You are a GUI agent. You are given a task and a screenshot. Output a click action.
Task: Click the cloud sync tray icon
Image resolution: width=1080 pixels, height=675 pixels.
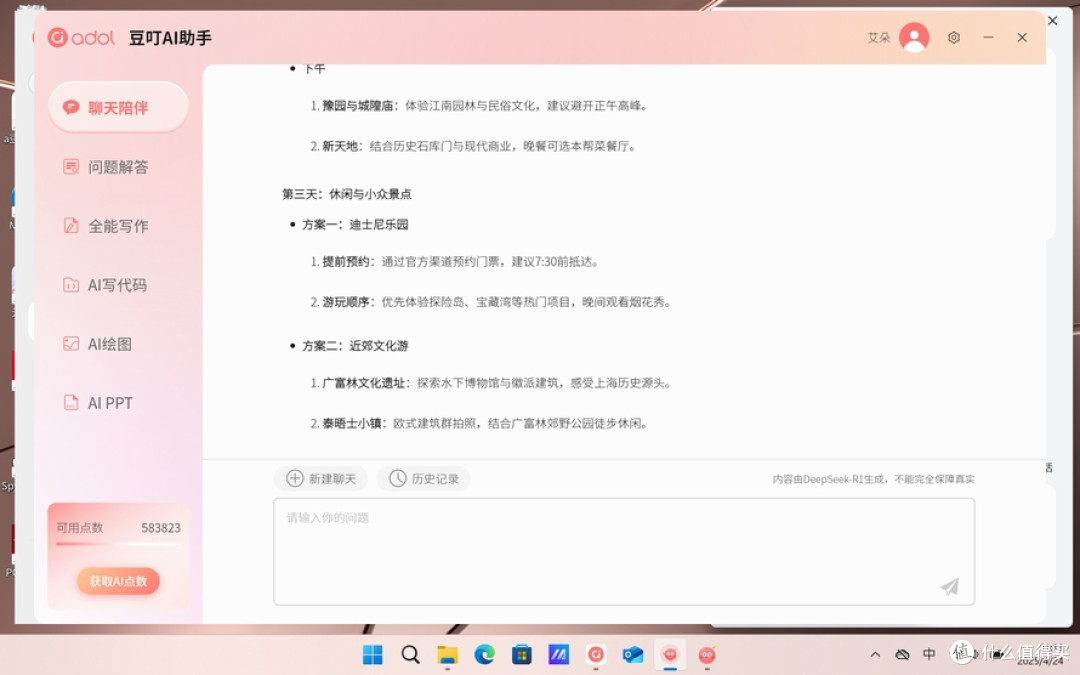click(x=902, y=654)
